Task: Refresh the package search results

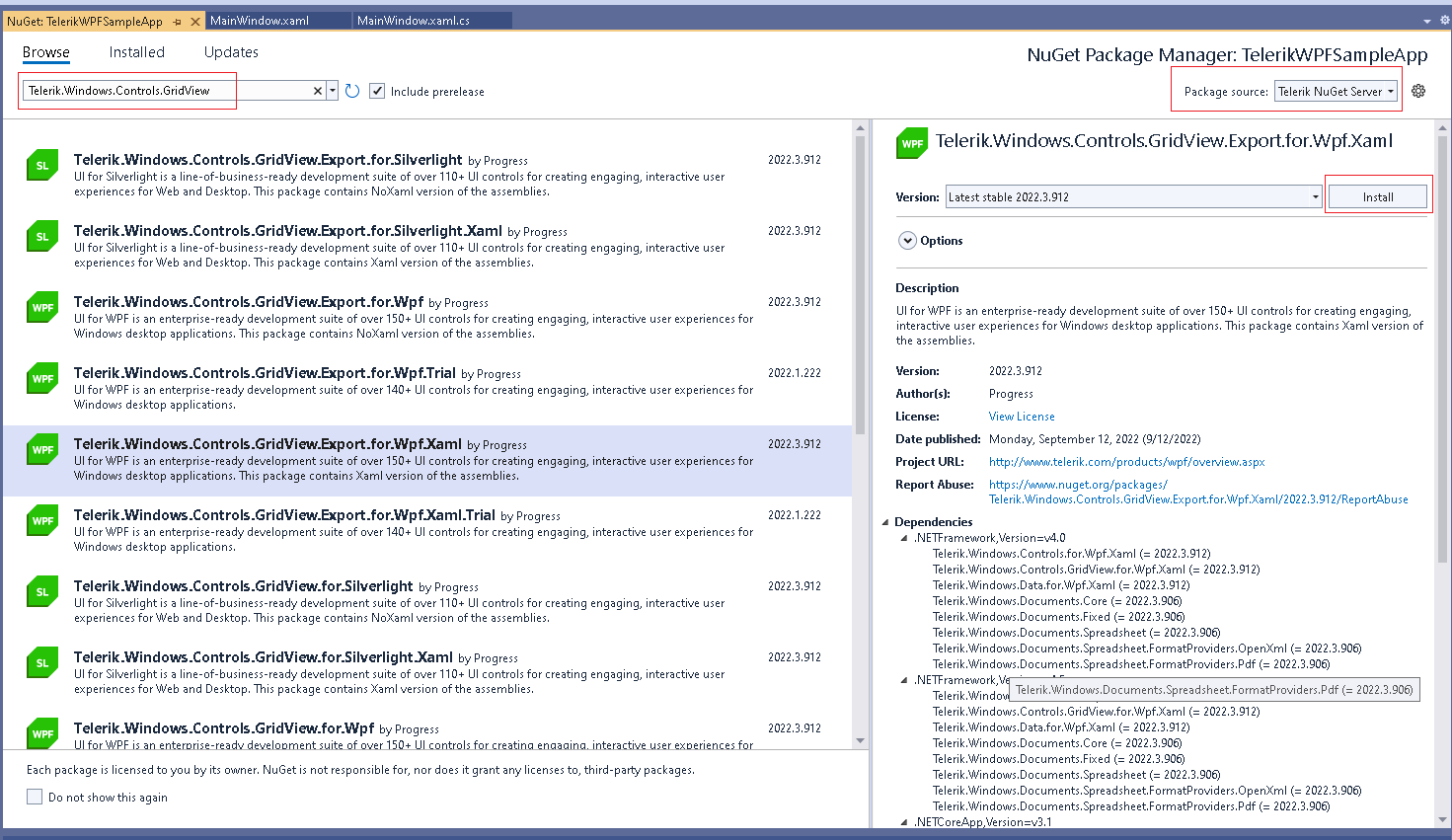Action: pos(353,90)
